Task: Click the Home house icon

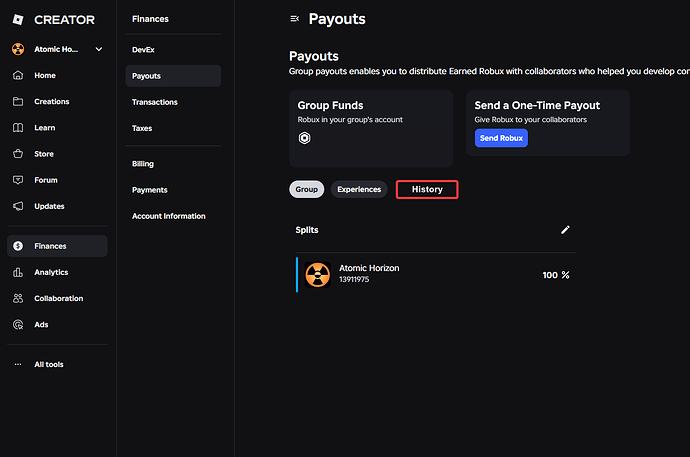Action: click(18, 75)
